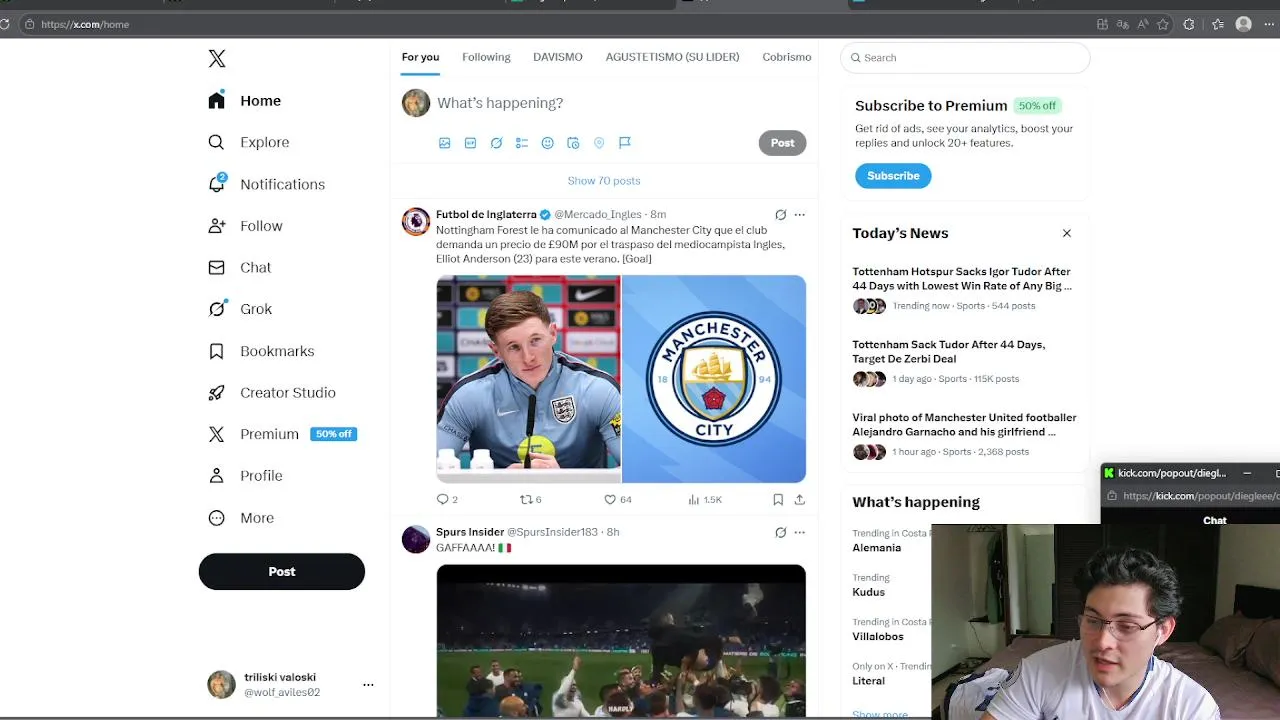Like the Futbol de Inglaterra post
Image resolution: width=1280 pixels, height=720 pixels.
point(617,500)
